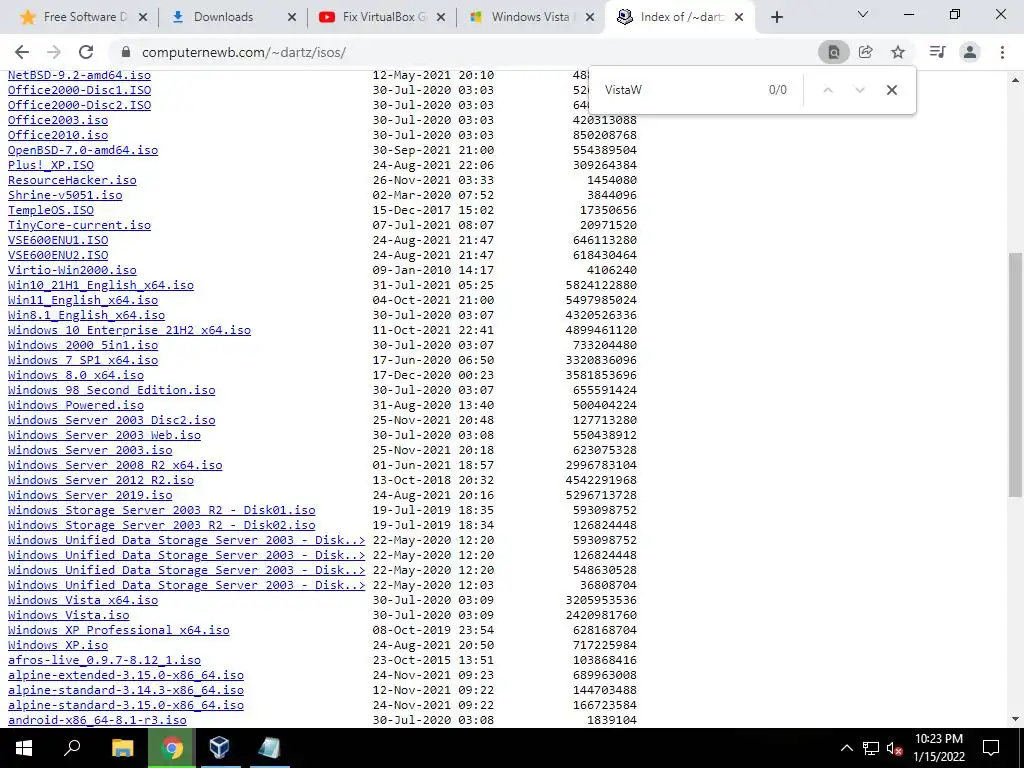Jump to next find result
Image resolution: width=1024 pixels, height=768 pixels.
click(859, 90)
